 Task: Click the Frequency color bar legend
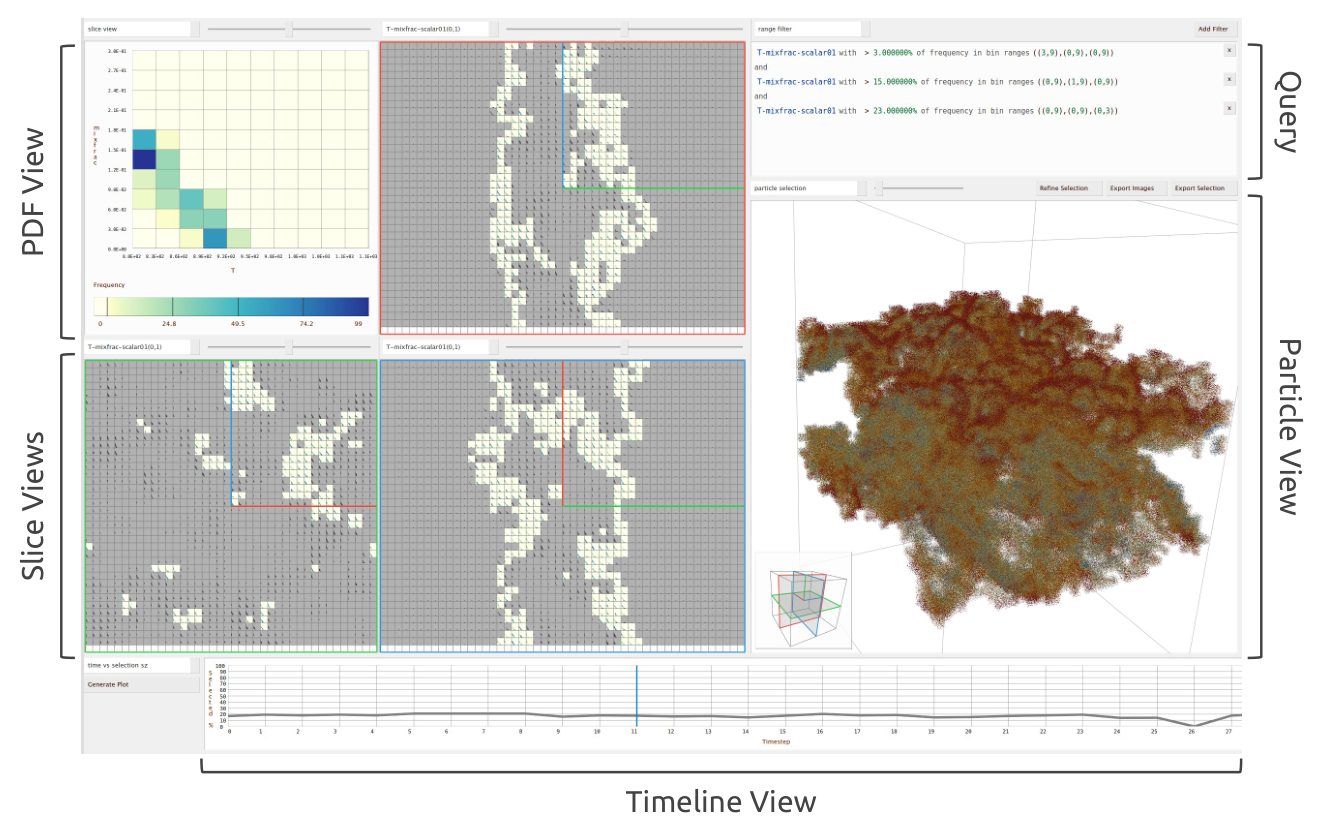point(232,307)
